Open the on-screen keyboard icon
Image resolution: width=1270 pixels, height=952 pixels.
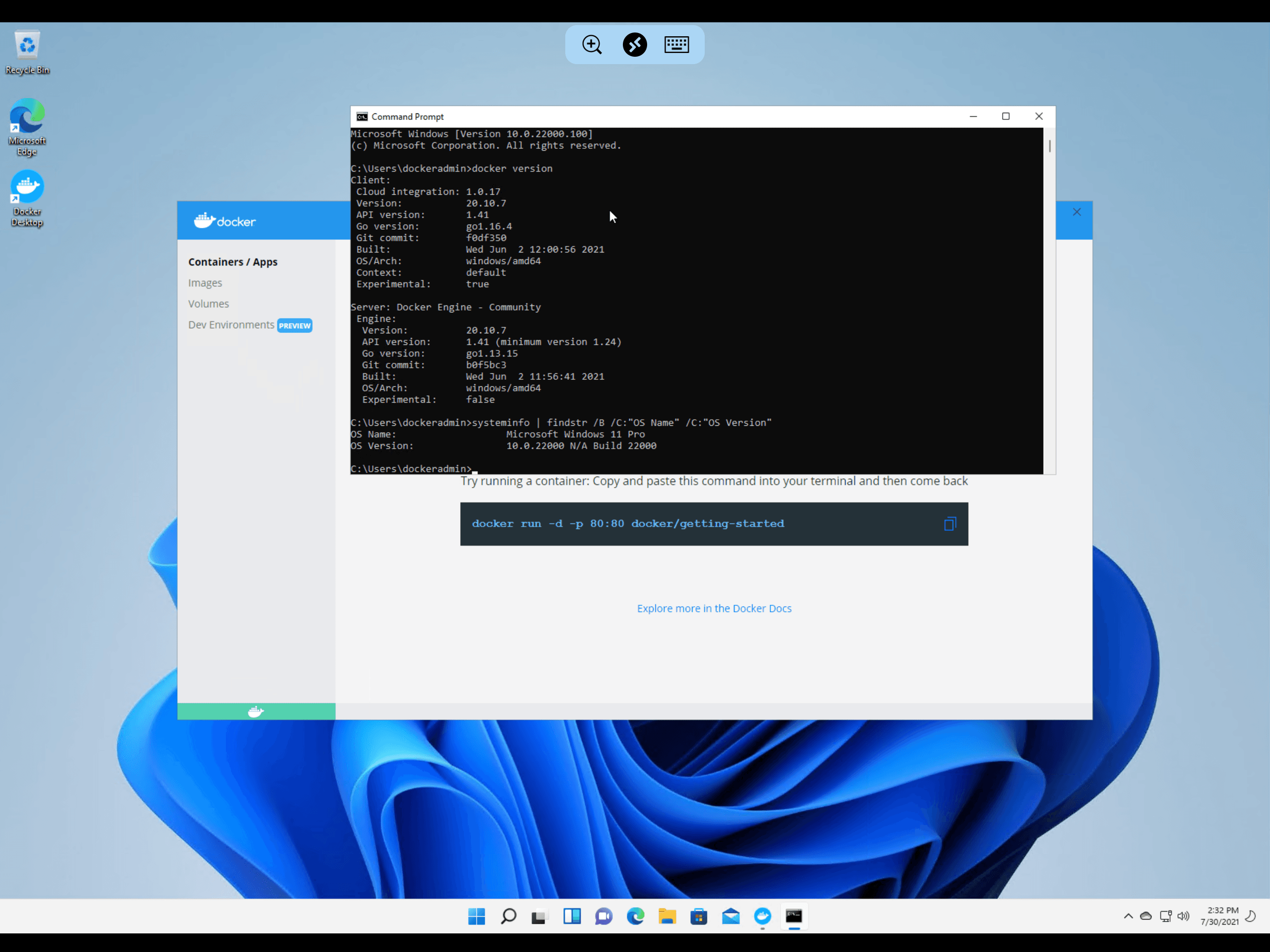[x=676, y=45]
